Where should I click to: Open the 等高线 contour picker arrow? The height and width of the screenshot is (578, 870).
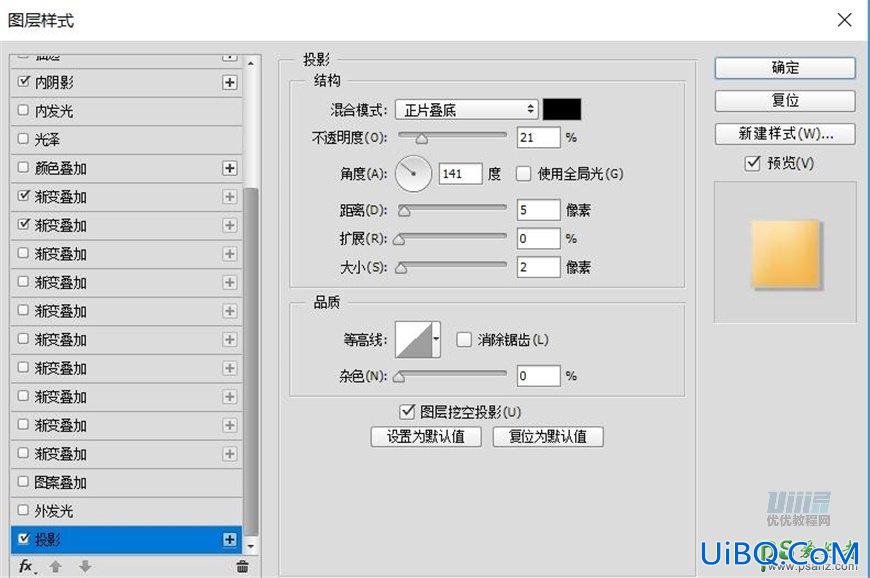437,339
